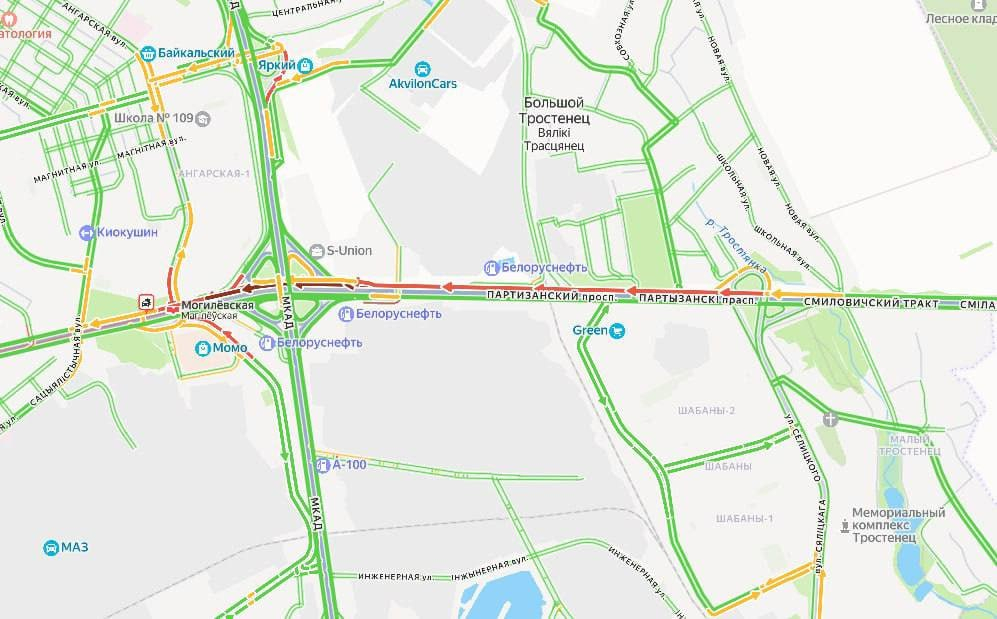This screenshot has height=619, width=997.
Task: Open the church cross marker near Малый Тростенец
Action: pos(830,419)
